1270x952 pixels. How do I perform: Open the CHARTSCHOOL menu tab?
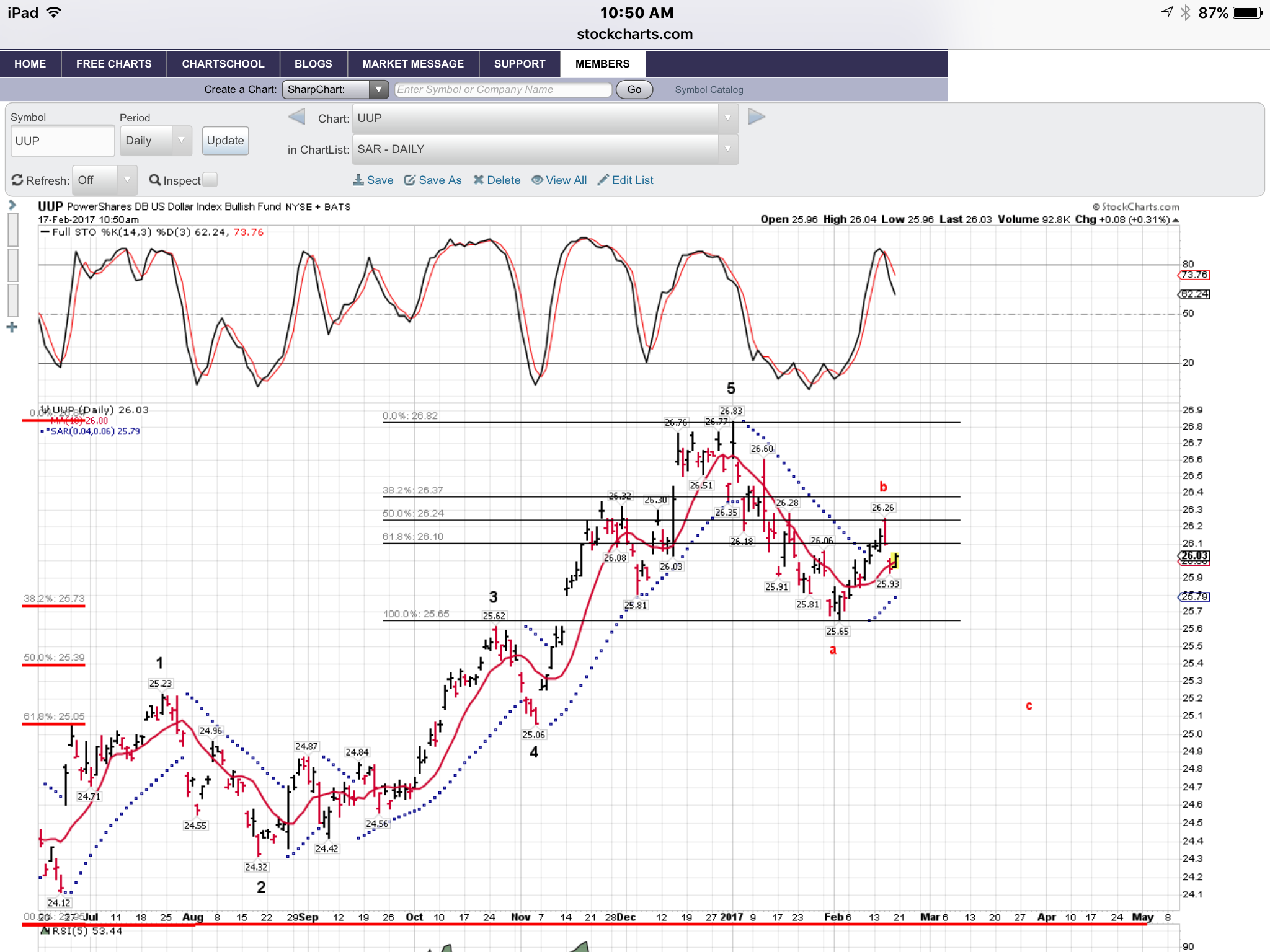223,64
